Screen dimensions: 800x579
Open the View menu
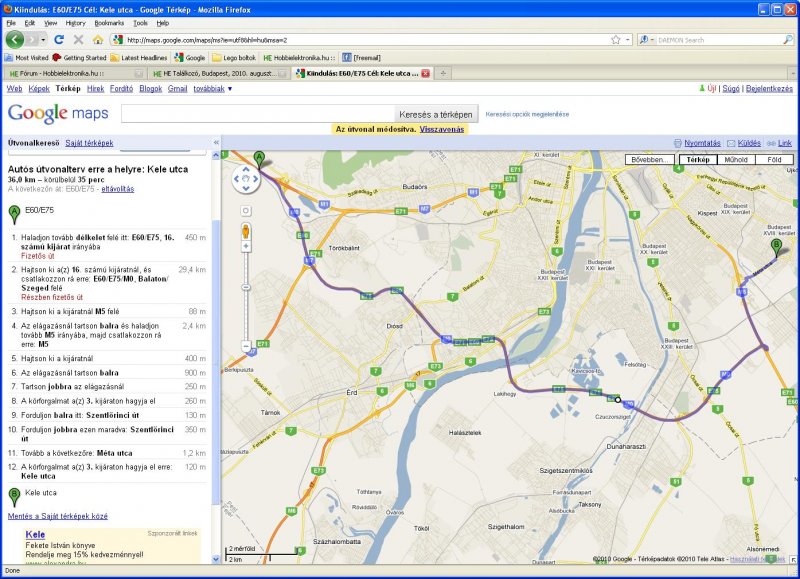pos(51,23)
